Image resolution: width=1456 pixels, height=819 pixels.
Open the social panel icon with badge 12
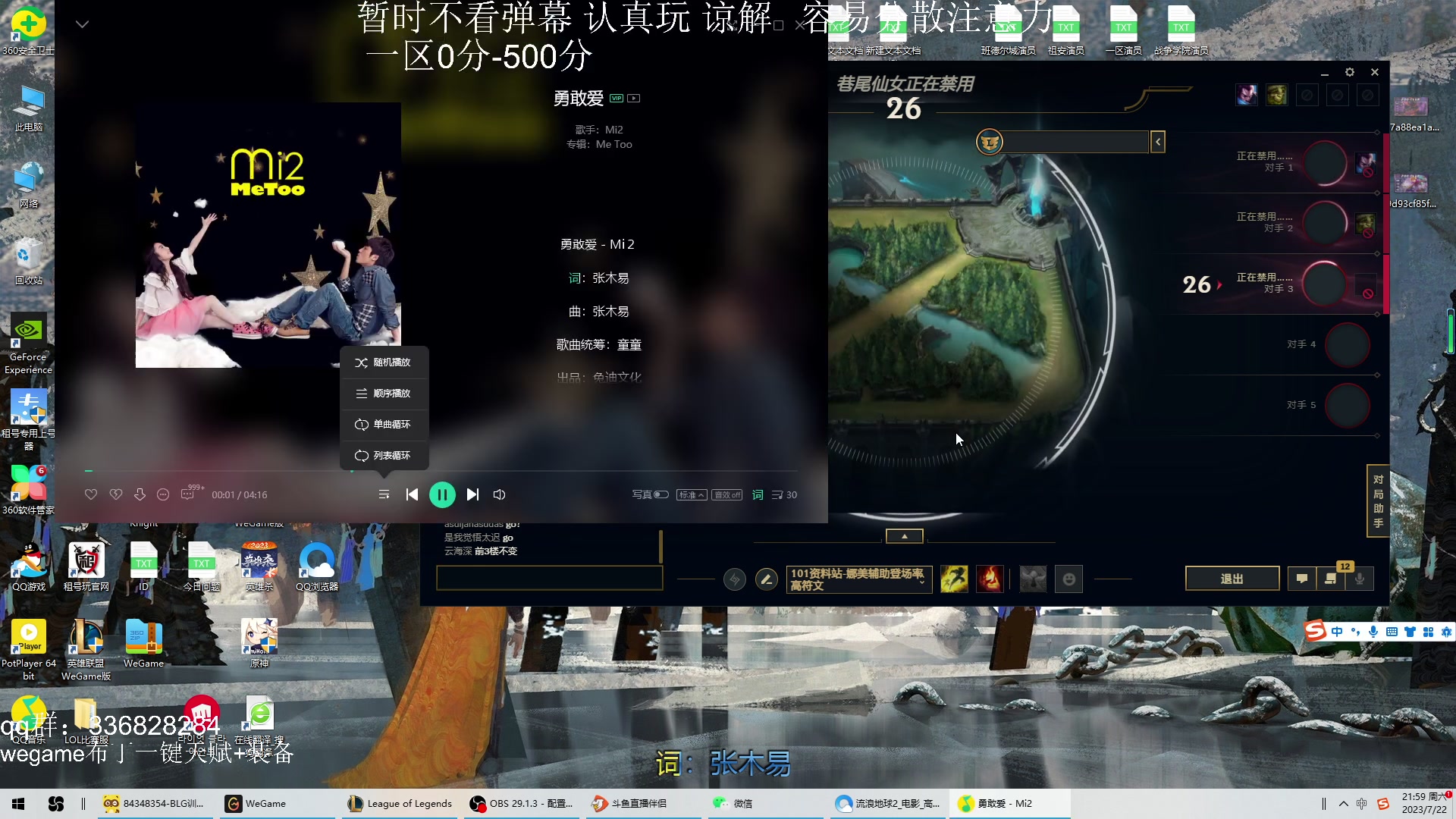coord(1332,577)
